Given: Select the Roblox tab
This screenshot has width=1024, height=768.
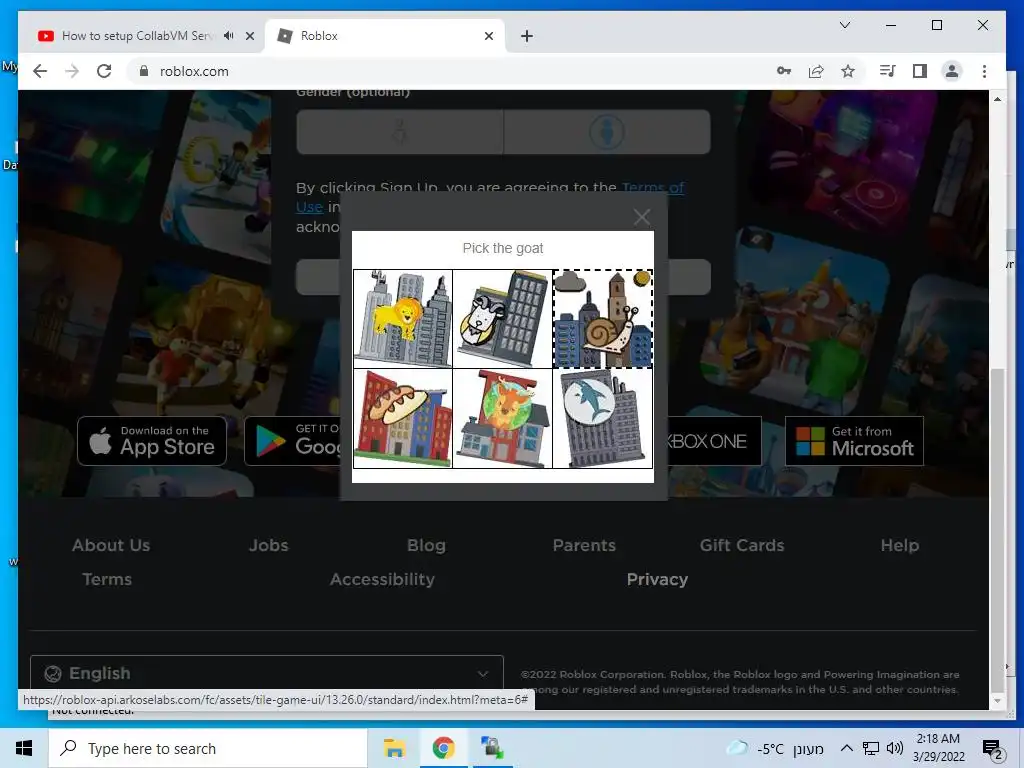Looking at the screenshot, I should click(x=385, y=36).
